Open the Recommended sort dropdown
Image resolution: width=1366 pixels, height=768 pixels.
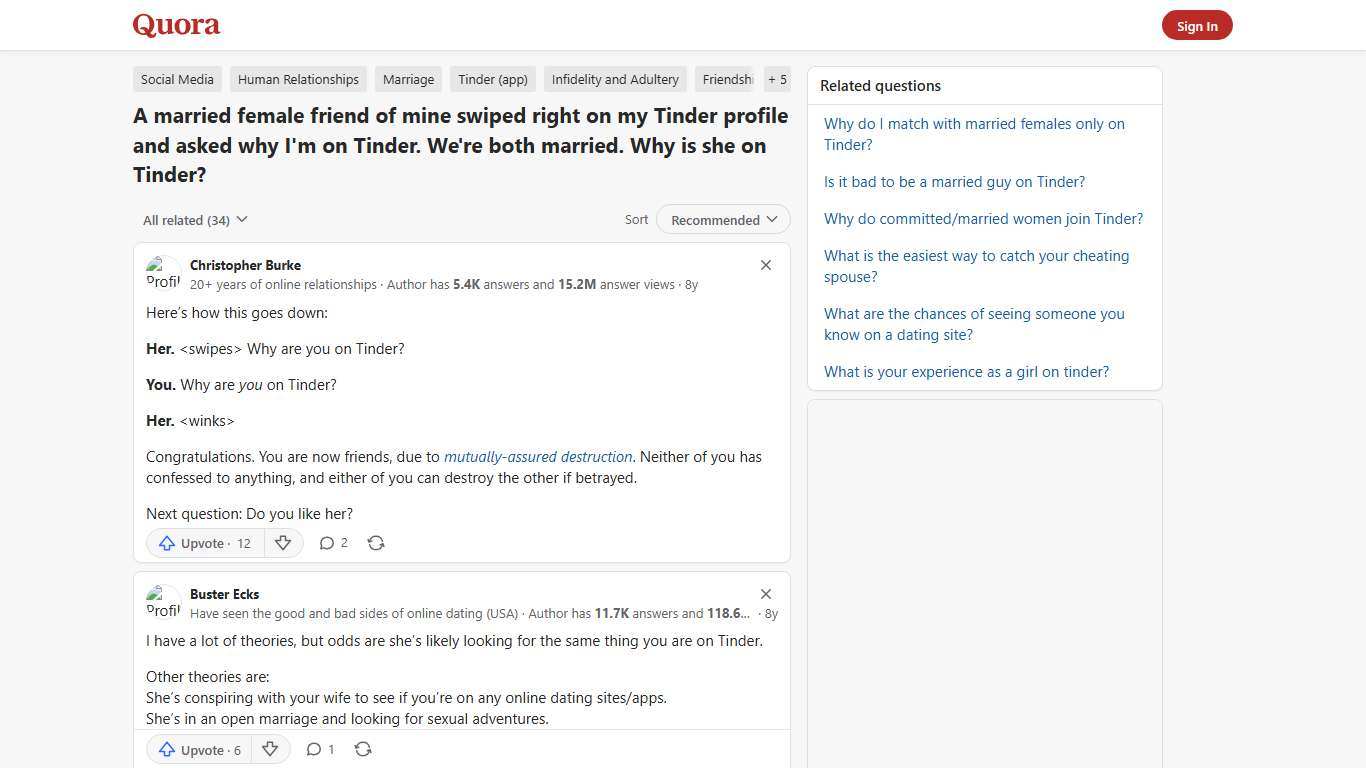(722, 219)
